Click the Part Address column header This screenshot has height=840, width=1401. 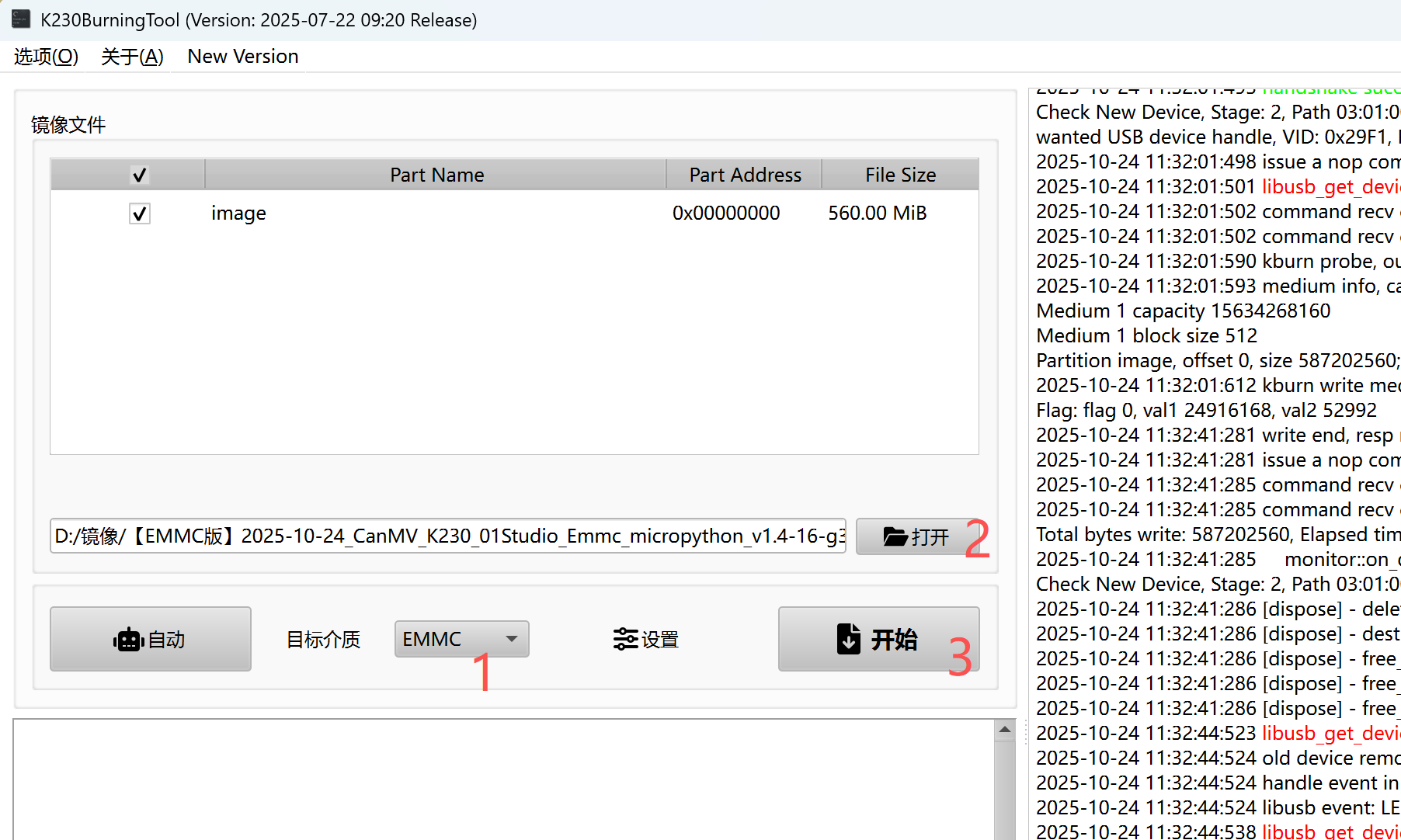[744, 175]
